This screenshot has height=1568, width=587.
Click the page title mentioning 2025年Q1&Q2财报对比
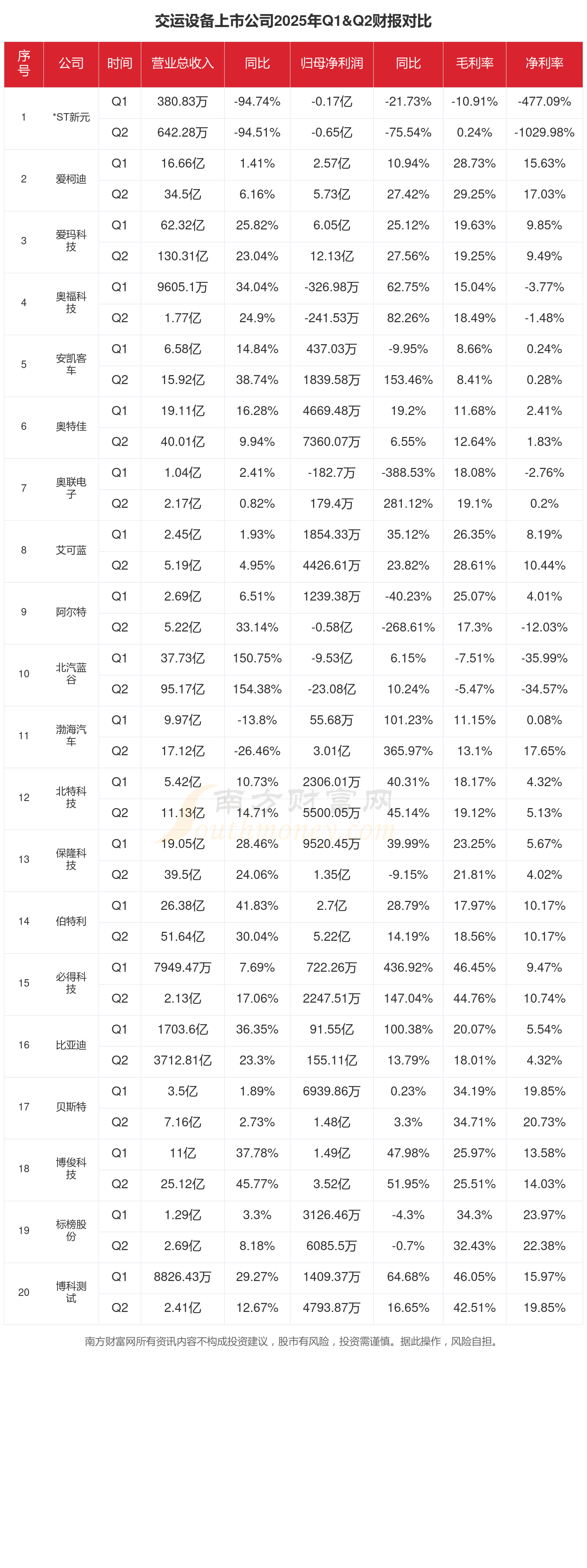pyautogui.click(x=293, y=21)
